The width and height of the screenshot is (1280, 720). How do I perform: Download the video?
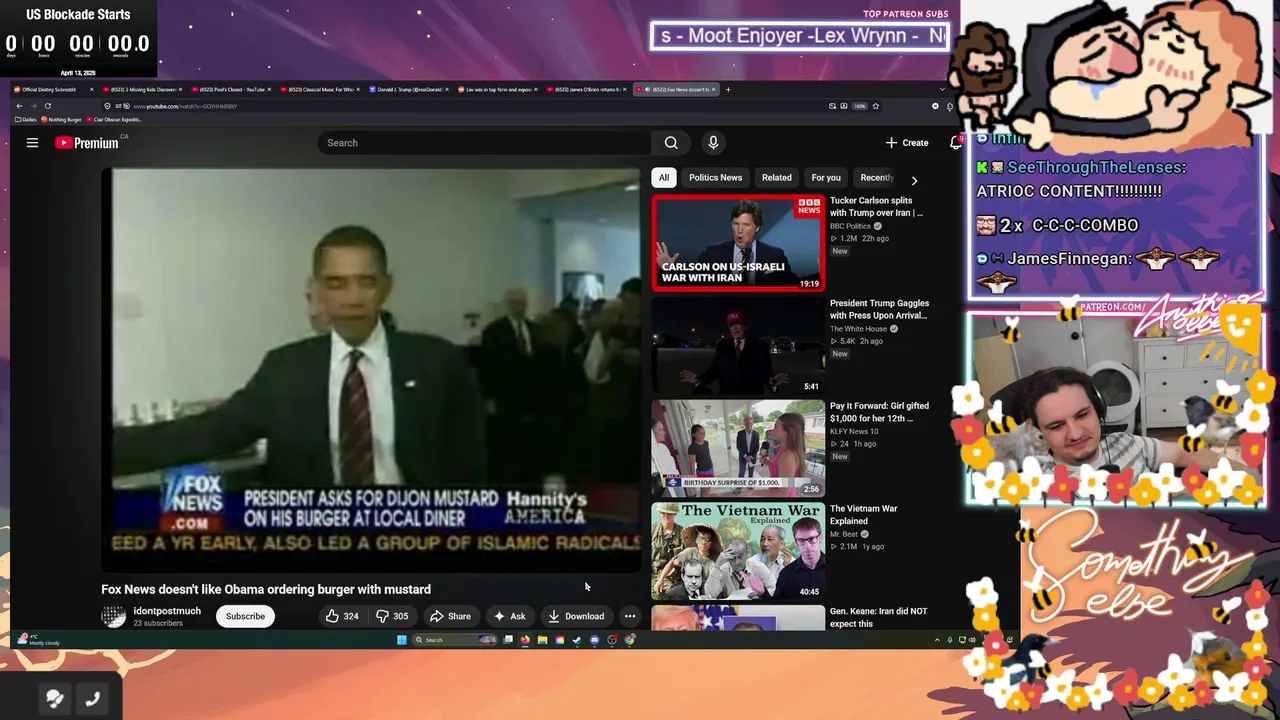[x=576, y=616]
